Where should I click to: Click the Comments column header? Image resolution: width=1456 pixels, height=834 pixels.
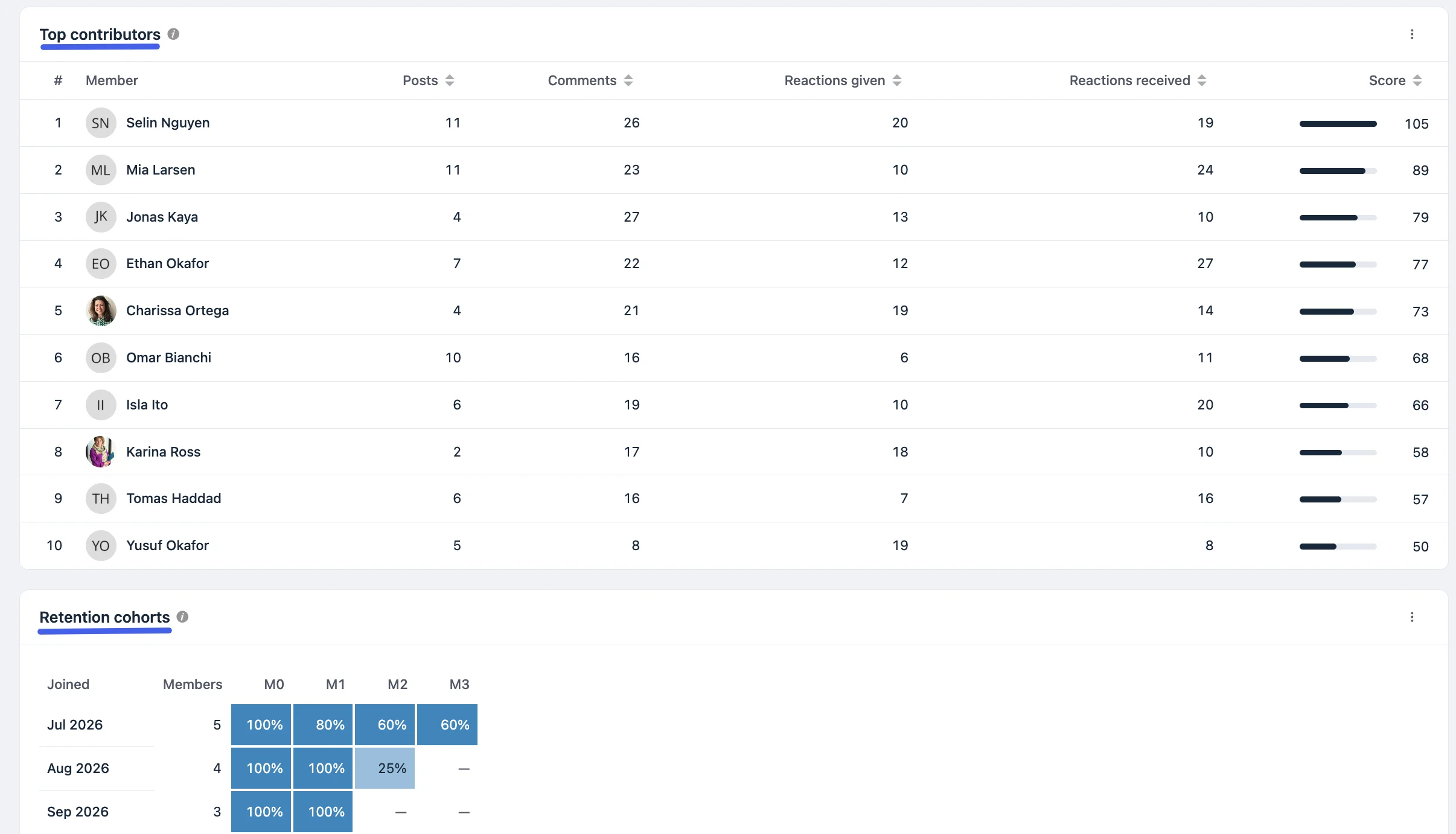(582, 80)
